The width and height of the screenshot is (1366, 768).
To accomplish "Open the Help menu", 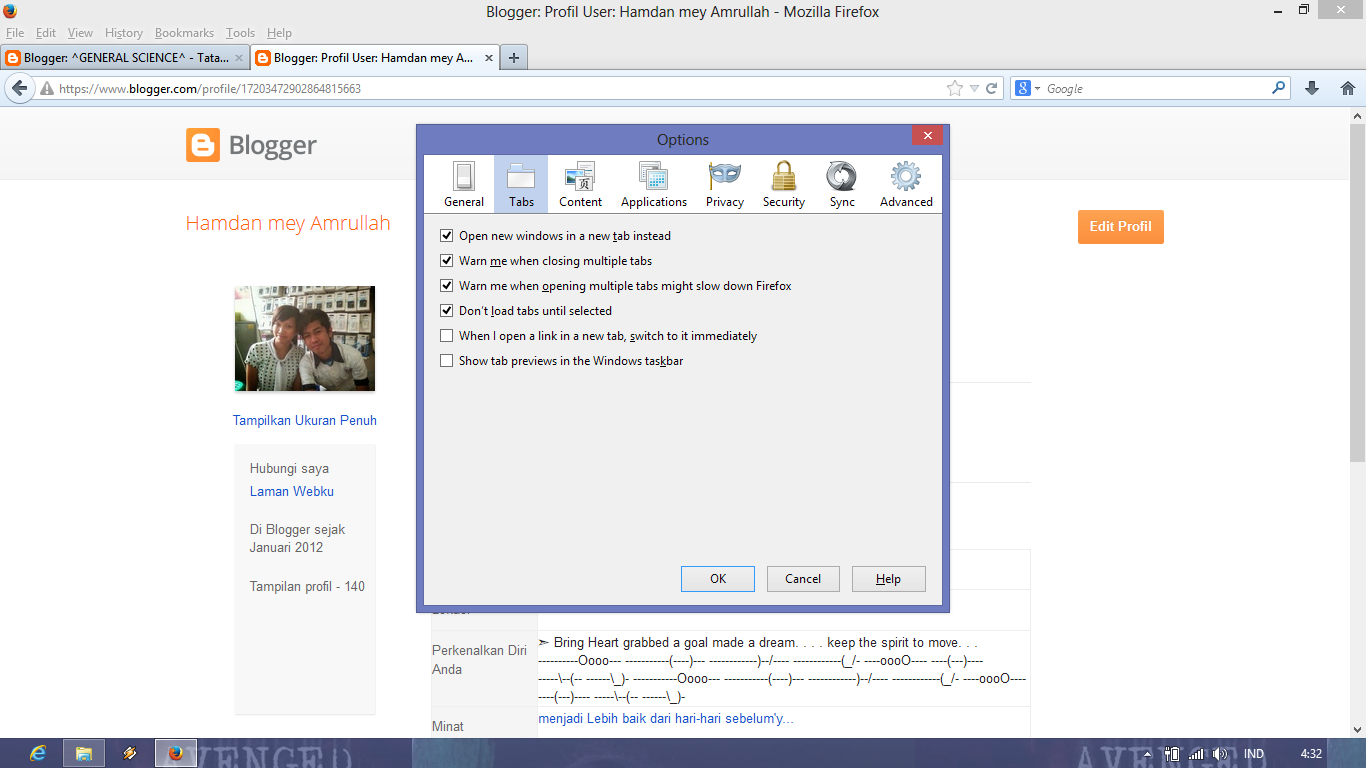I will 279,33.
